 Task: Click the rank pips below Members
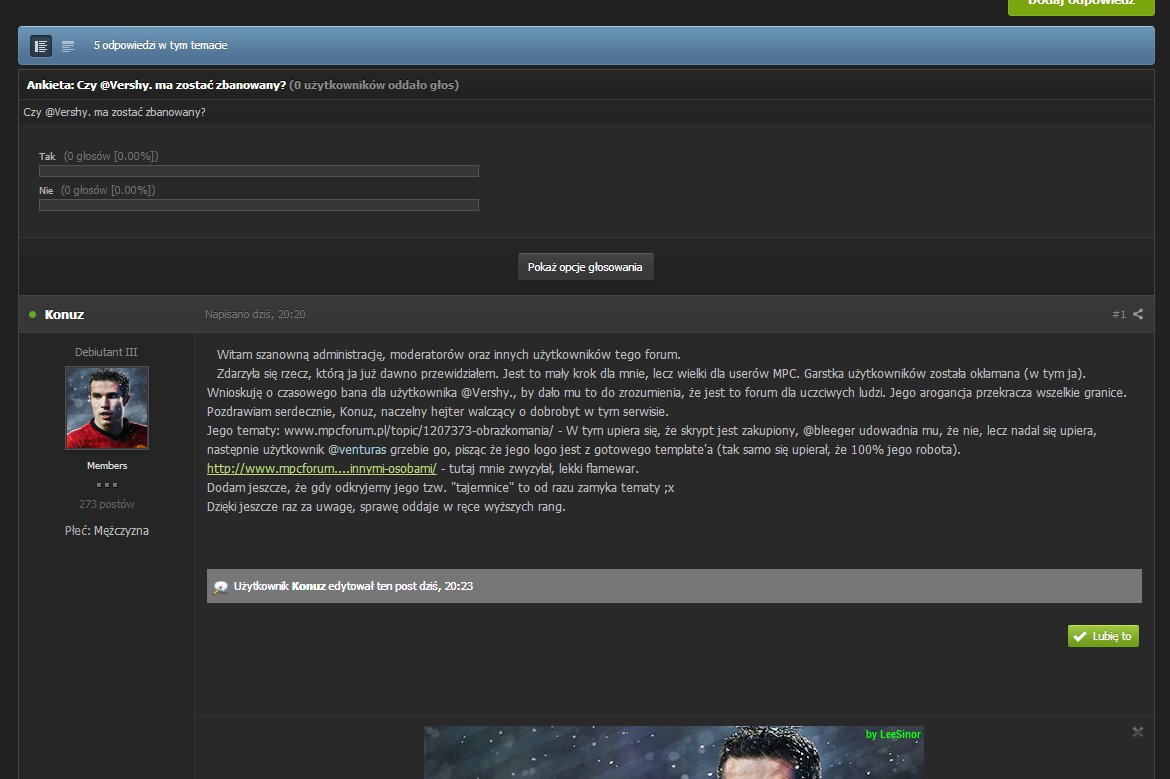pos(107,485)
